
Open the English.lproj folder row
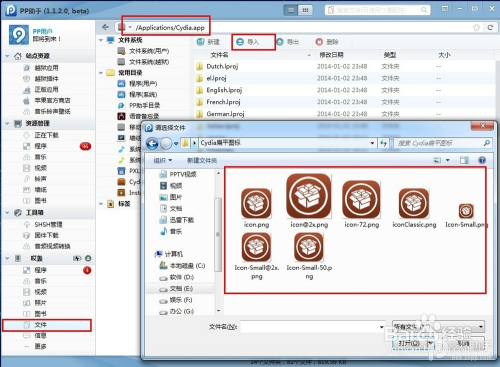pos(343,90)
